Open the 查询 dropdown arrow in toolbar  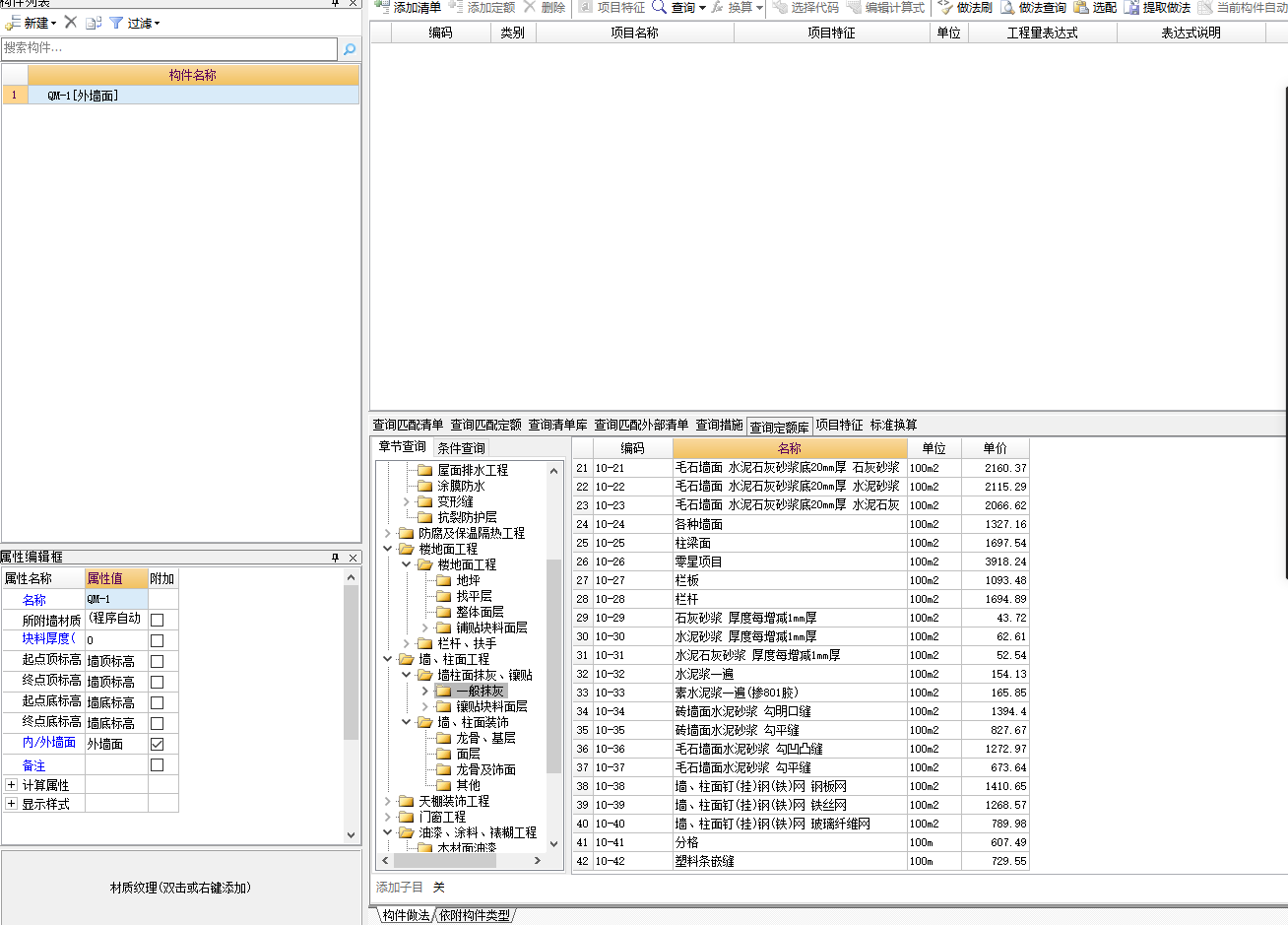click(702, 8)
